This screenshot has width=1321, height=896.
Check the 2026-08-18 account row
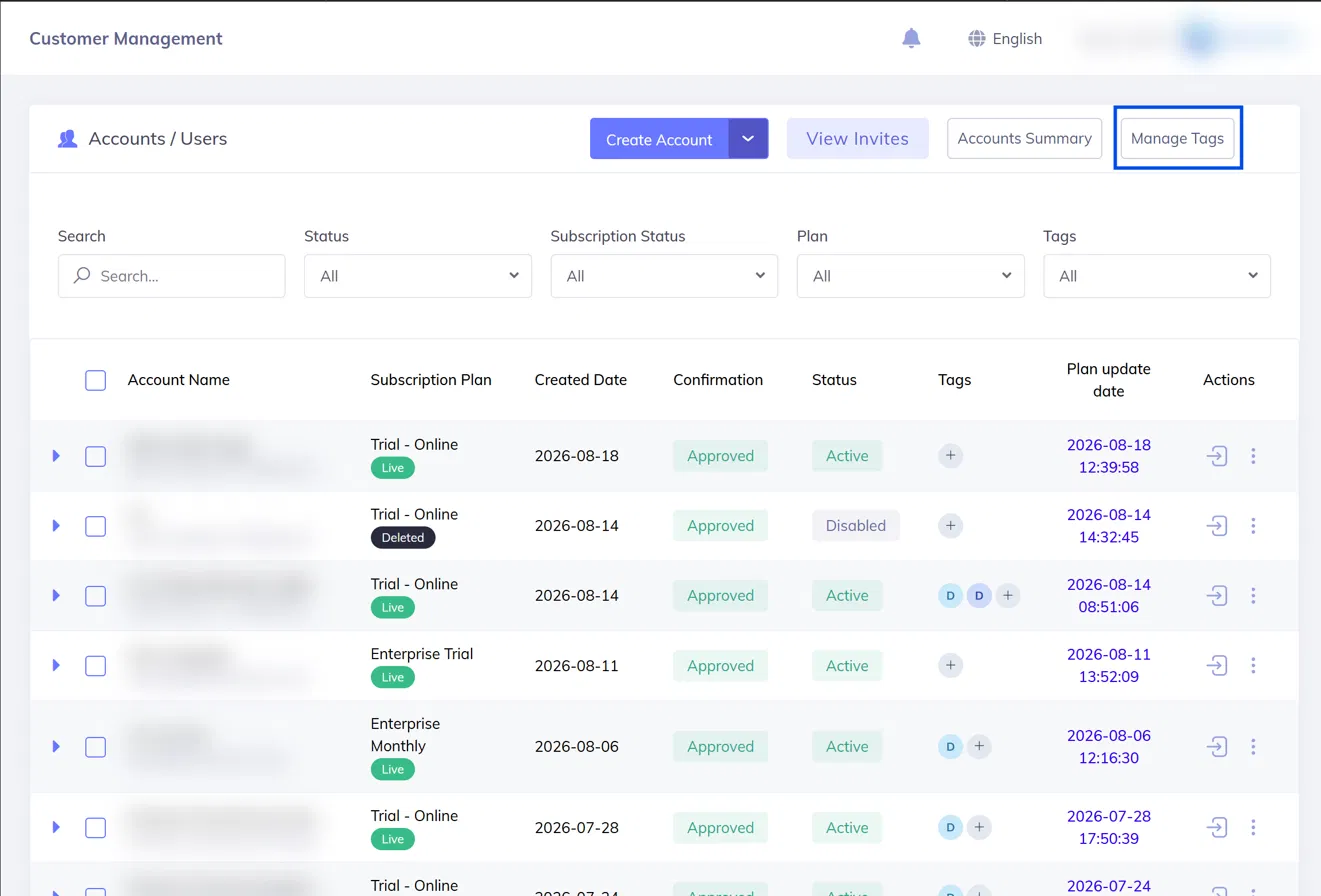pyautogui.click(x=95, y=456)
